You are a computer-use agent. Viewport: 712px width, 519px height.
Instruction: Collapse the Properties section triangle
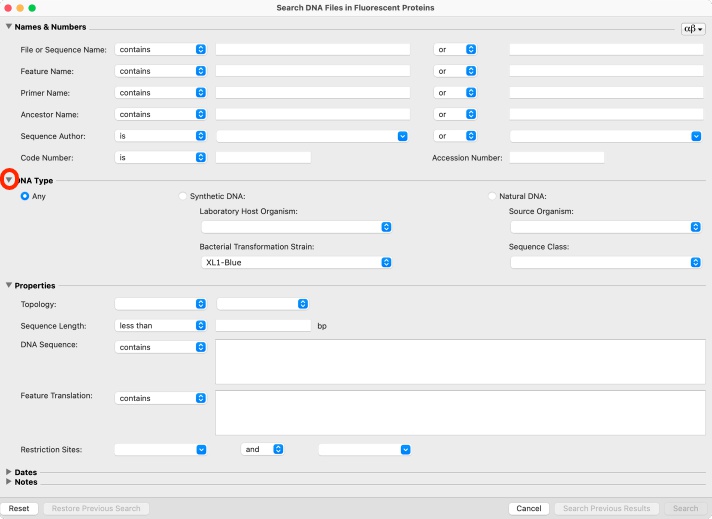[9, 285]
